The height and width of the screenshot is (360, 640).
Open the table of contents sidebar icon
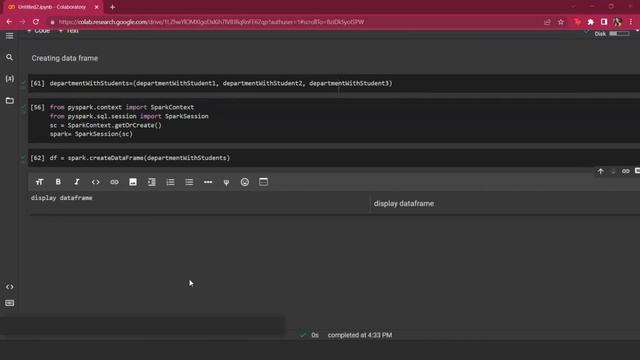coord(9,36)
